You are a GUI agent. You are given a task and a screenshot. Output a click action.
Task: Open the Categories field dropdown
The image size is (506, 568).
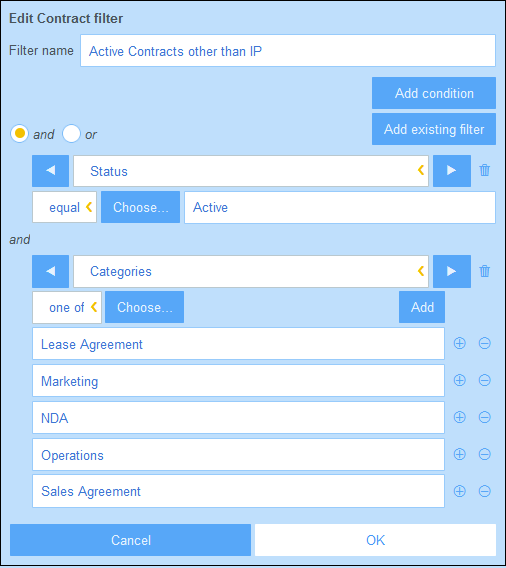pyautogui.click(x=251, y=271)
